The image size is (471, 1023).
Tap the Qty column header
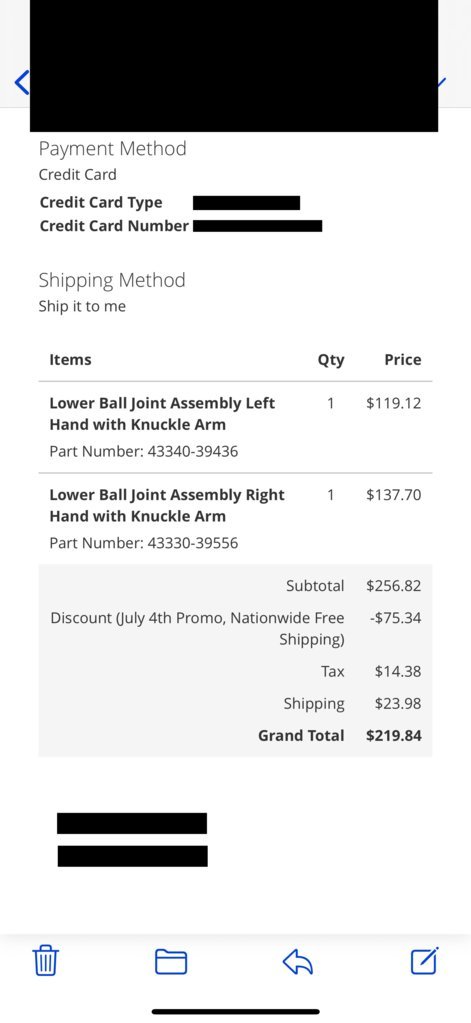(331, 360)
